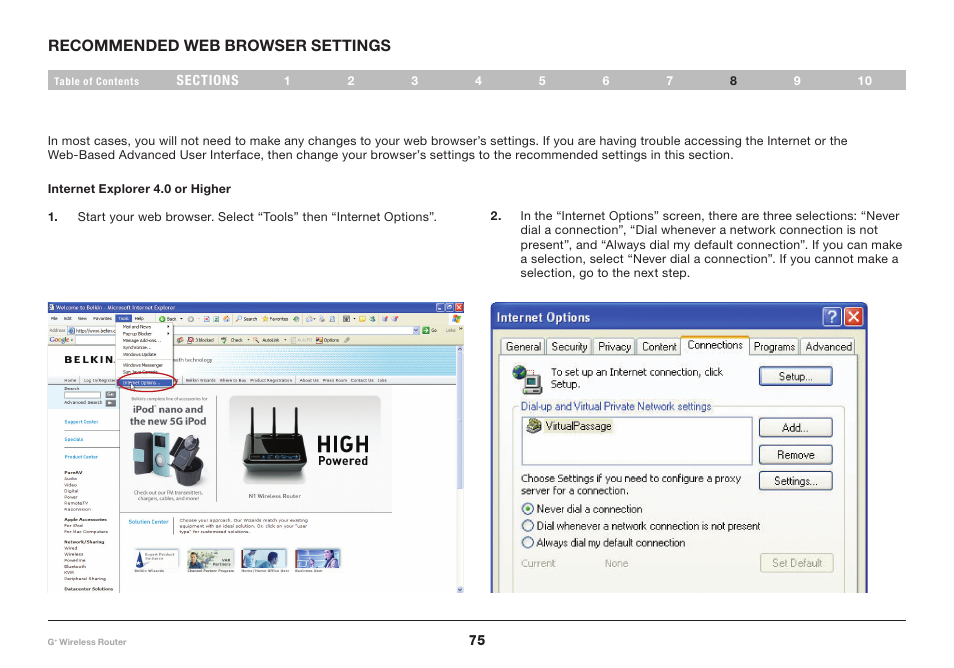
Task: Choose 'Windows Update' from the Tools menu
Action: point(139,354)
